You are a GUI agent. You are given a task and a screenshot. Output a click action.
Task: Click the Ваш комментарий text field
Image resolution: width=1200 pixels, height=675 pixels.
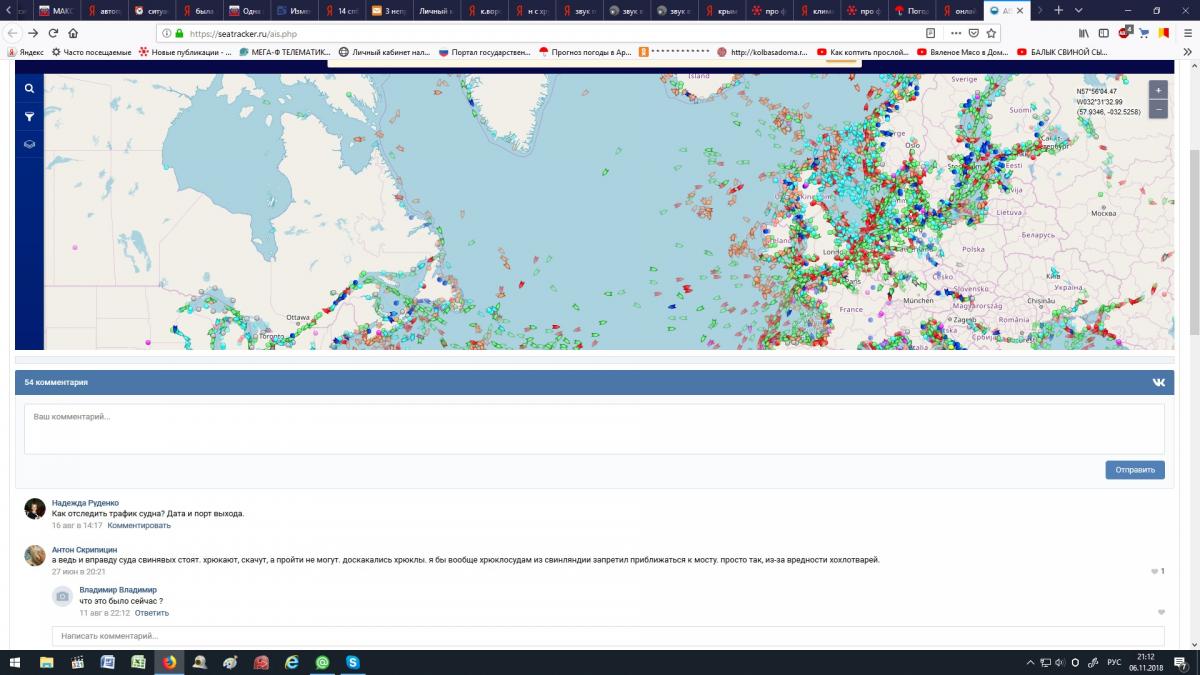594,429
